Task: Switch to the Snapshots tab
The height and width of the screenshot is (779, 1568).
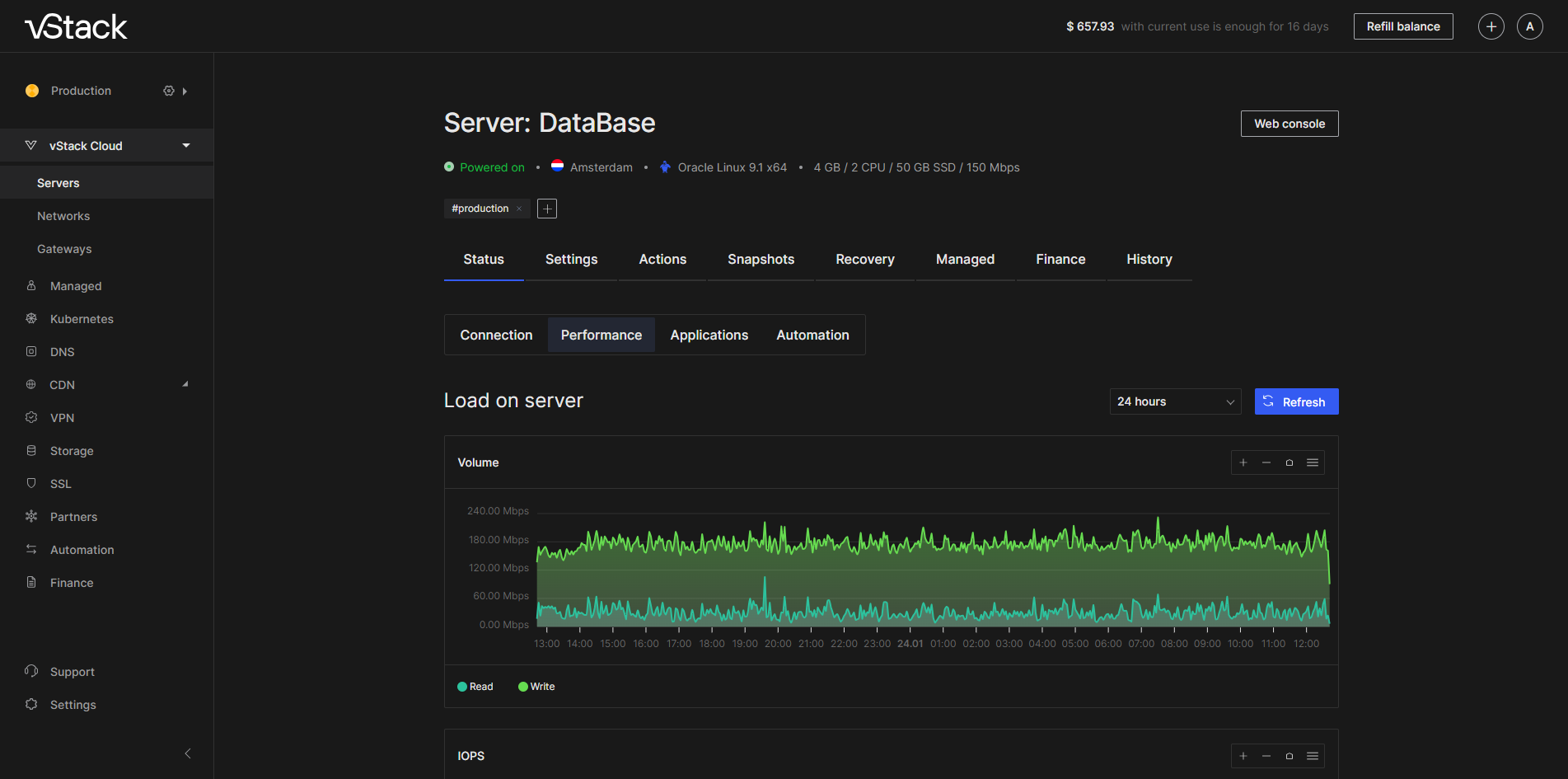Action: coord(761,259)
